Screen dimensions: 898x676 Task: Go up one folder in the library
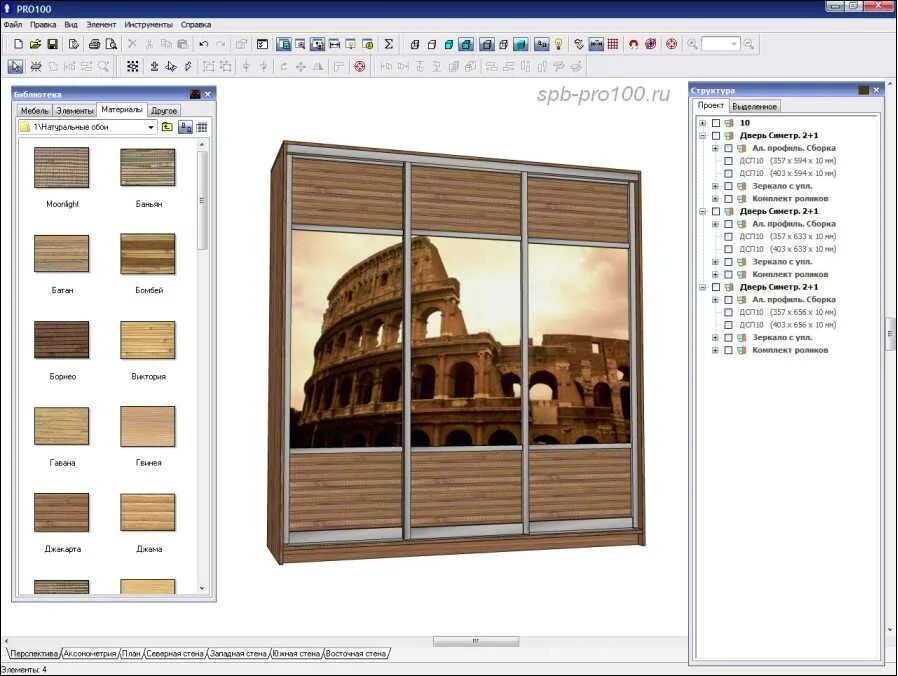[x=167, y=127]
